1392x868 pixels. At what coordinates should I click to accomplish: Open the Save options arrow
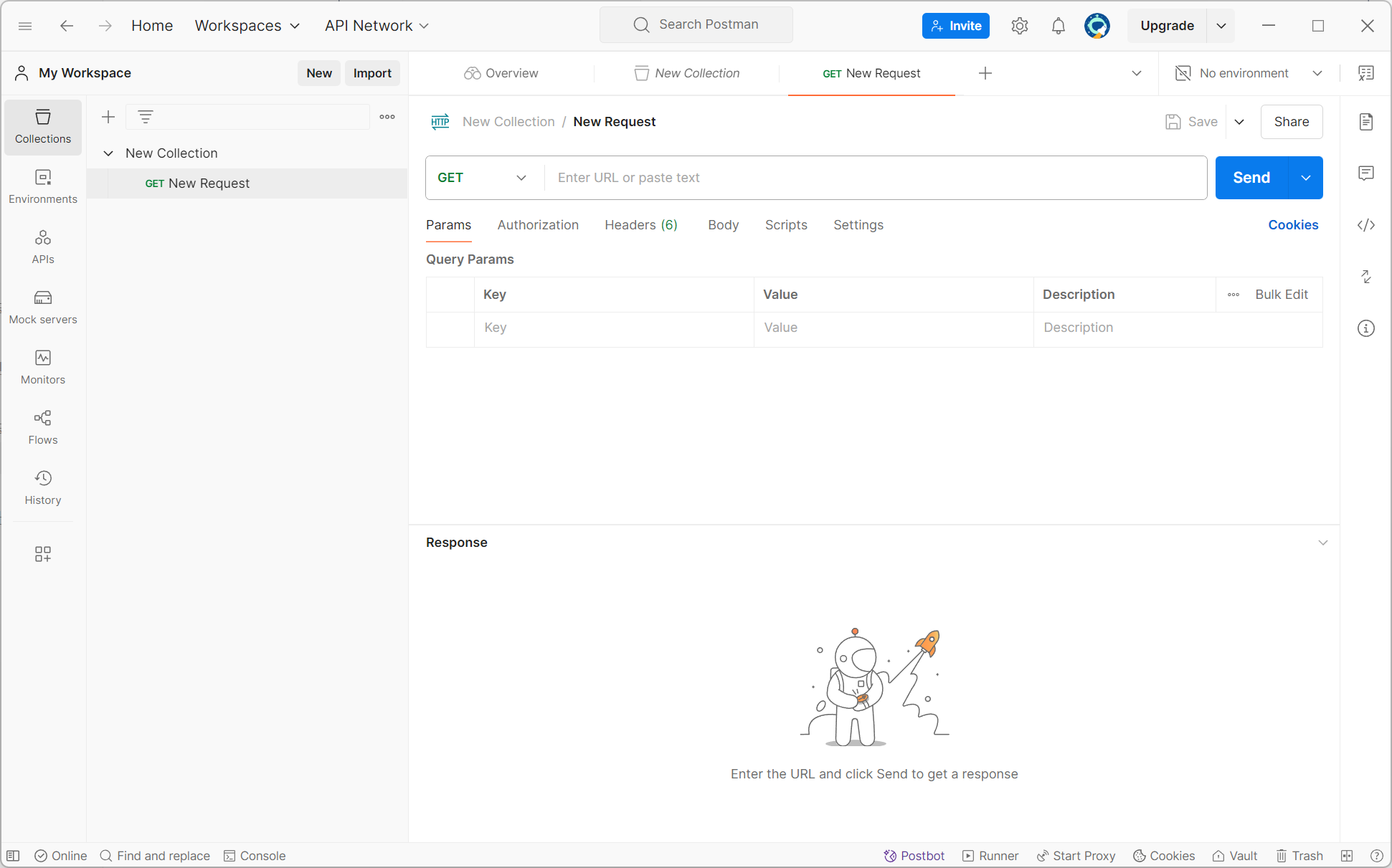pos(1239,122)
